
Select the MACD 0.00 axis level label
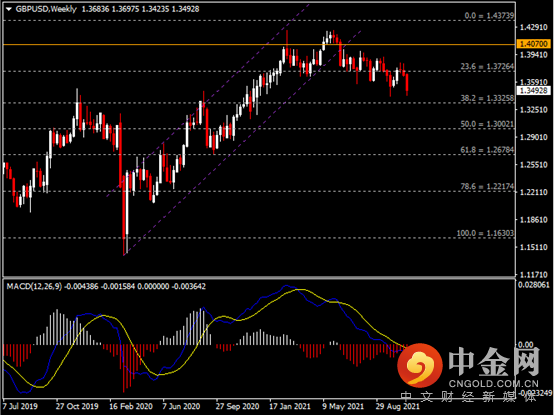pos(526,344)
